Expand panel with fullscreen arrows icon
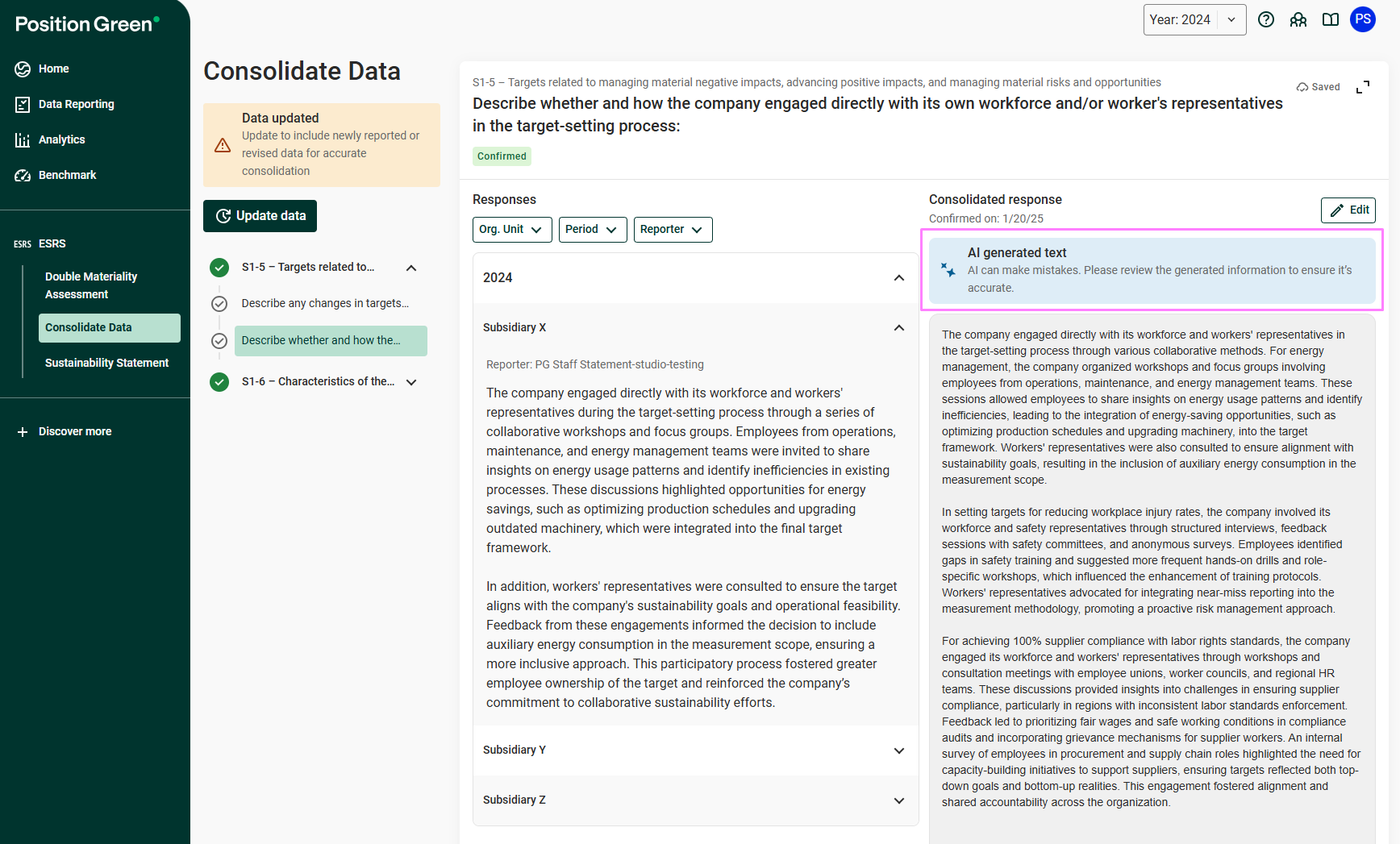Viewport: 1400px width, 844px height. 1363,87
